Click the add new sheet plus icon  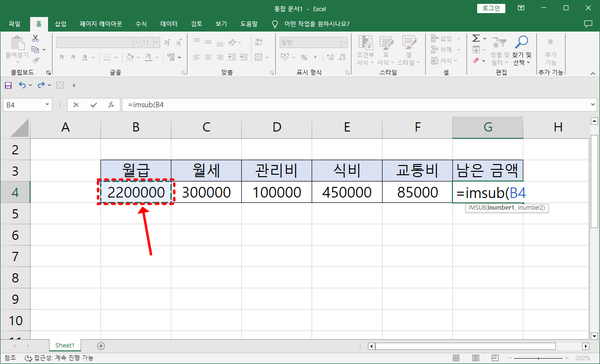click(101, 346)
